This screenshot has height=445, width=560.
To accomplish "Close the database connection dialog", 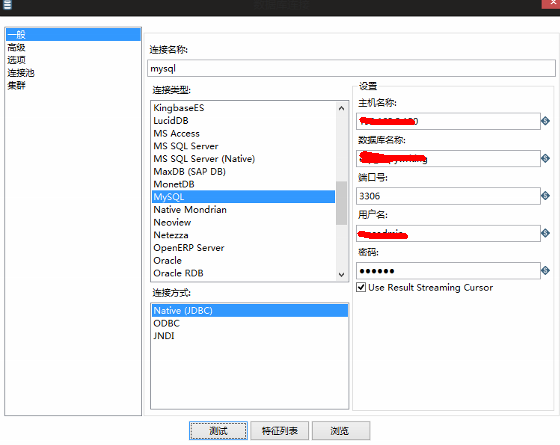I will 551,4.
